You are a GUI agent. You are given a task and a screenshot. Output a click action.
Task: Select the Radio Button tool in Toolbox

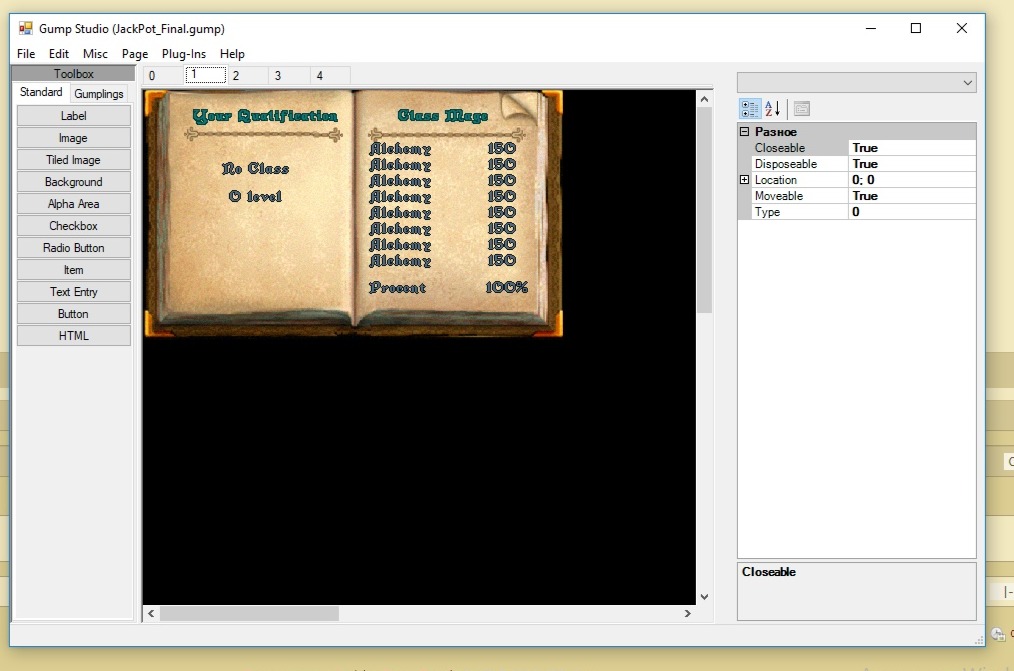click(73, 248)
